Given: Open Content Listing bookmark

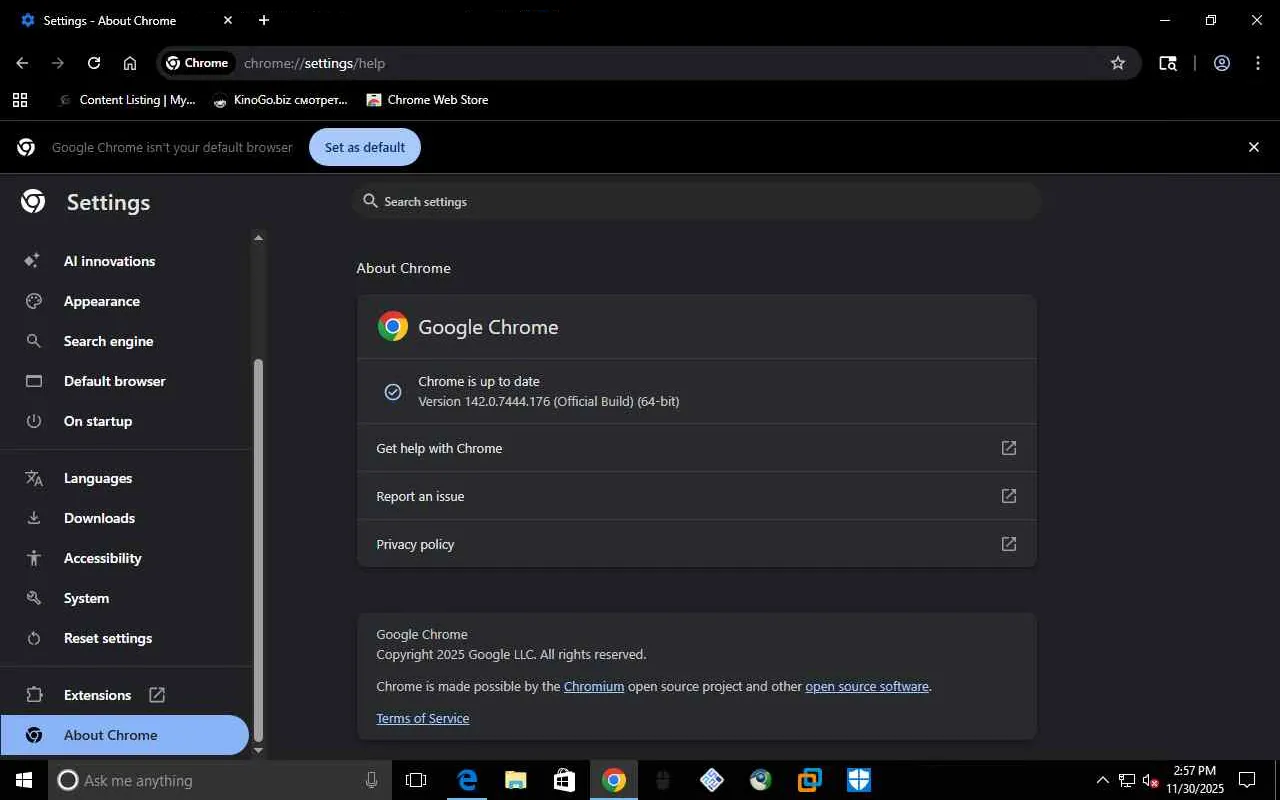Looking at the screenshot, I should click(127, 100).
